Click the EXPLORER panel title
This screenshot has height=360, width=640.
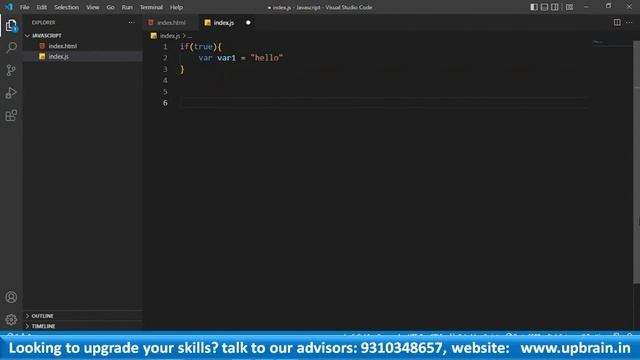[43, 22]
